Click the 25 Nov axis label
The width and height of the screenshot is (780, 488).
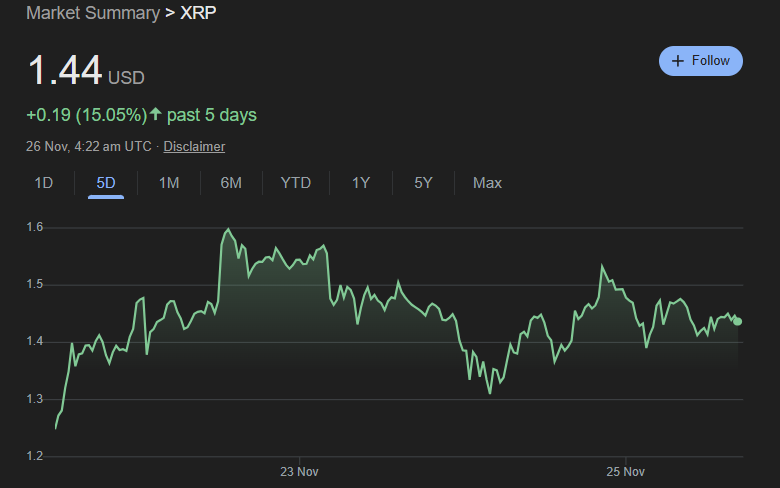(625, 472)
